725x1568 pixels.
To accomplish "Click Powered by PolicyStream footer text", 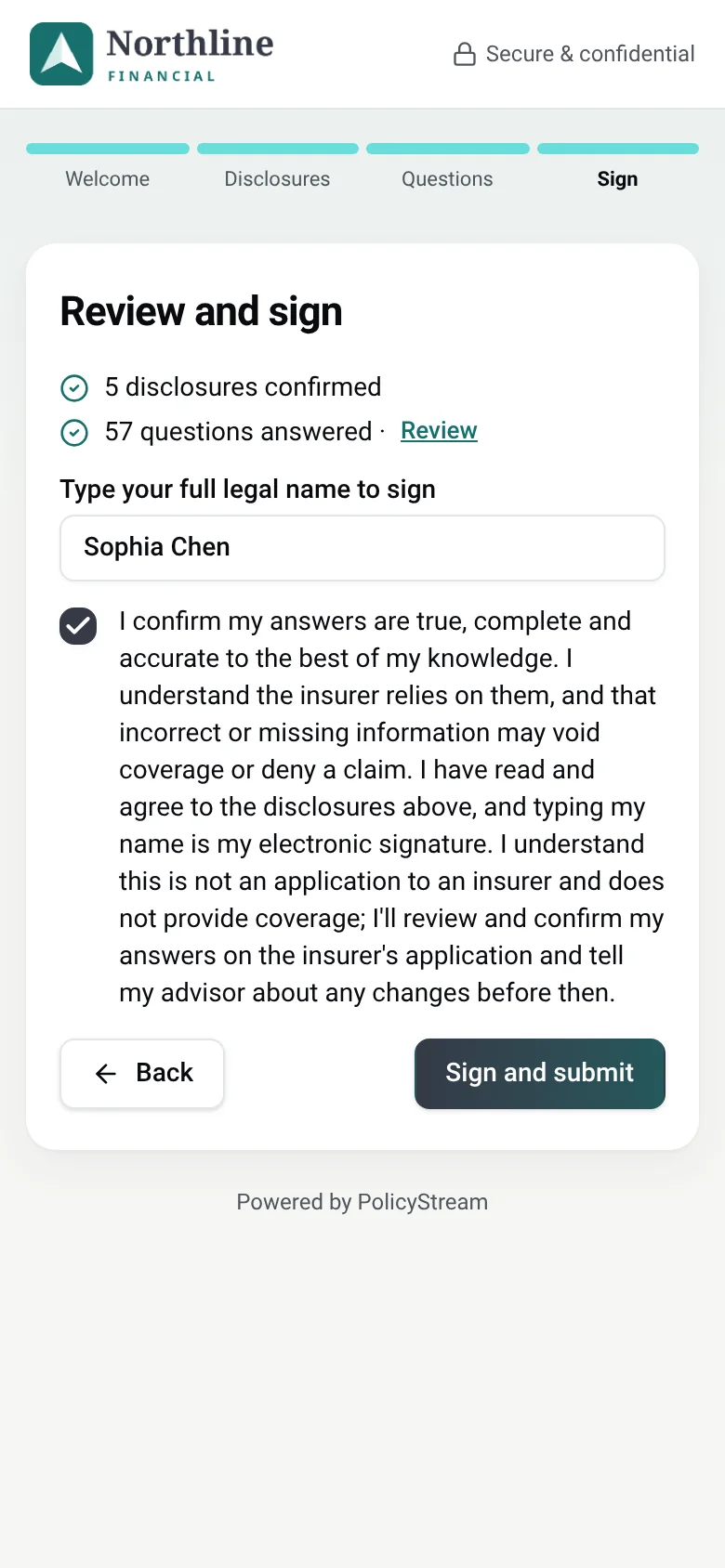I will pyautogui.click(x=362, y=1202).
